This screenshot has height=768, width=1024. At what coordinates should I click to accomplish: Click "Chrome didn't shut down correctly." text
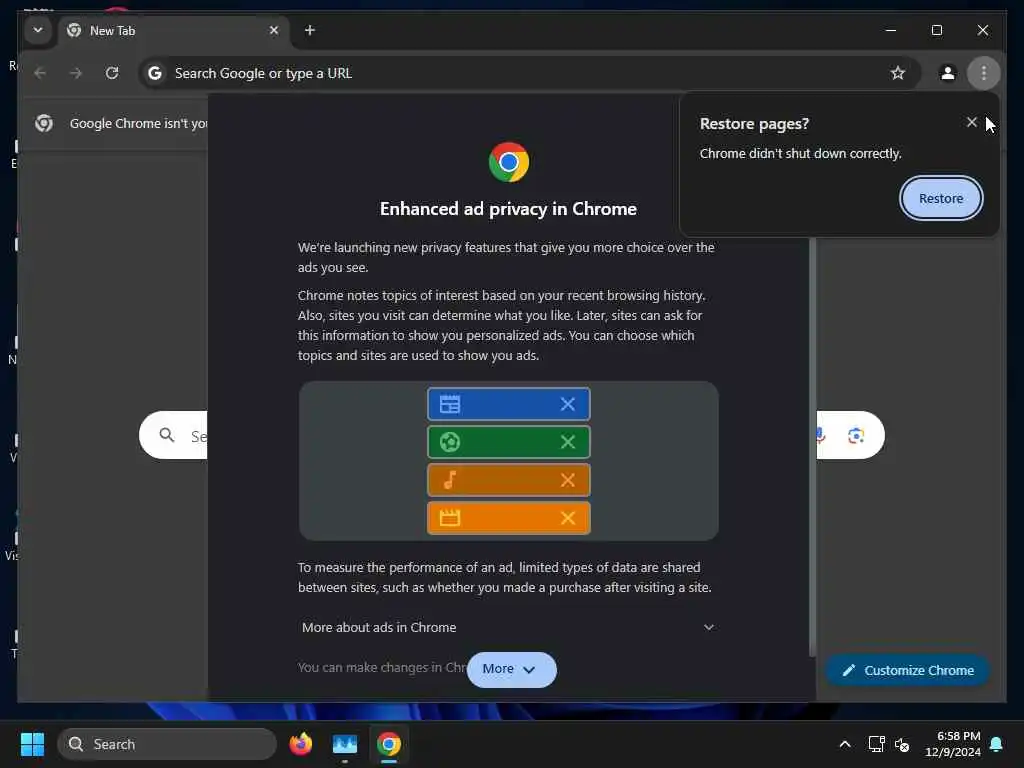click(x=800, y=153)
